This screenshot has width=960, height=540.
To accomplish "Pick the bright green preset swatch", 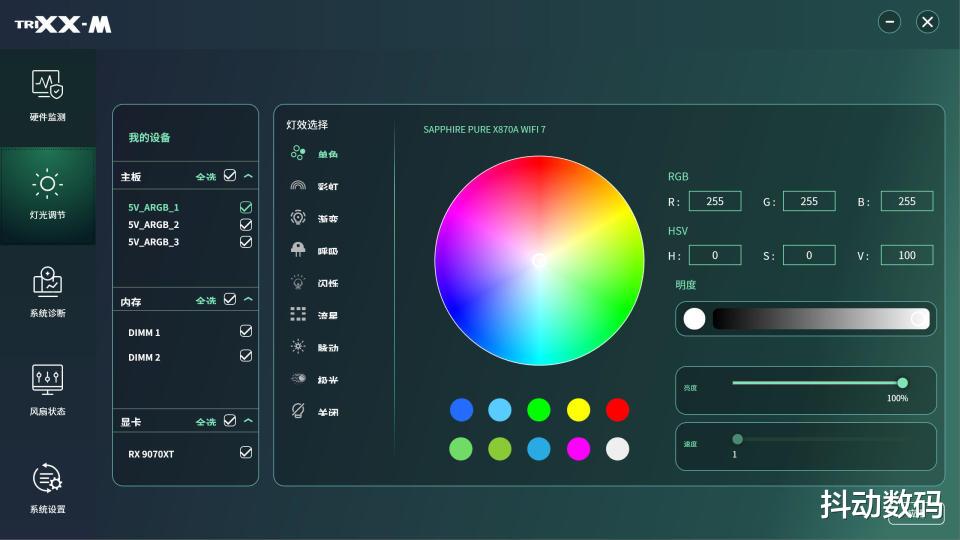I will [x=539, y=410].
